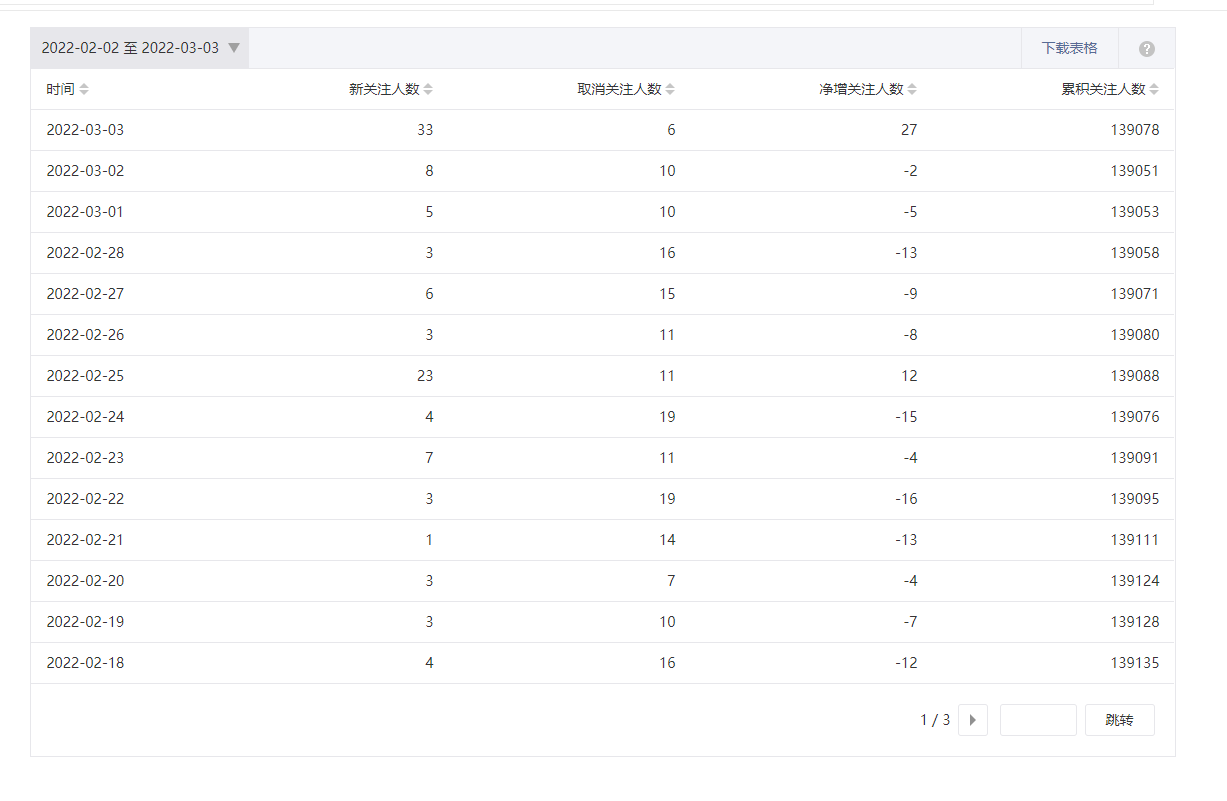1227x801 pixels.
Task: Select date cell 2022-02-24
Action: pyautogui.click(x=85, y=417)
